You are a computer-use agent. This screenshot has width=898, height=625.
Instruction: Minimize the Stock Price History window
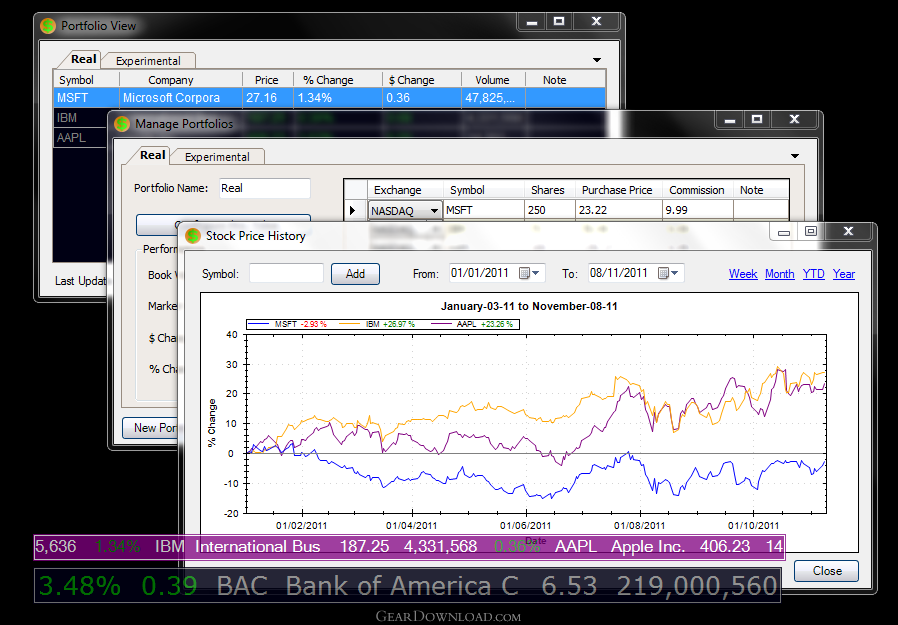[783, 232]
